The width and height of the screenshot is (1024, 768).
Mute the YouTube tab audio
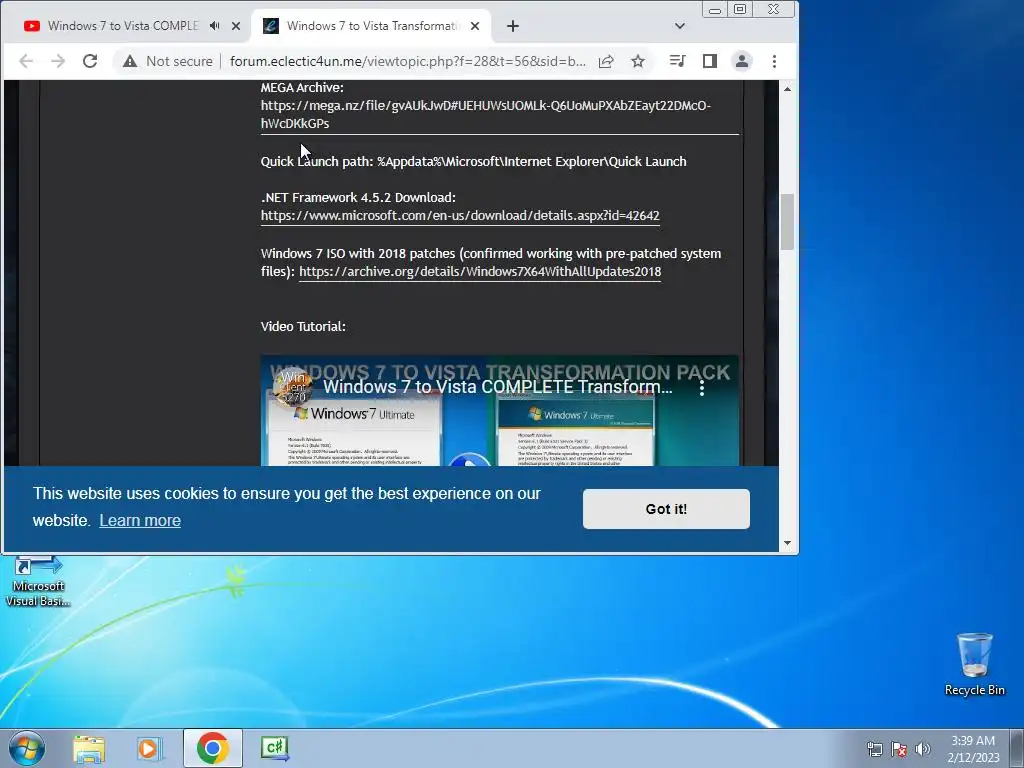215,26
